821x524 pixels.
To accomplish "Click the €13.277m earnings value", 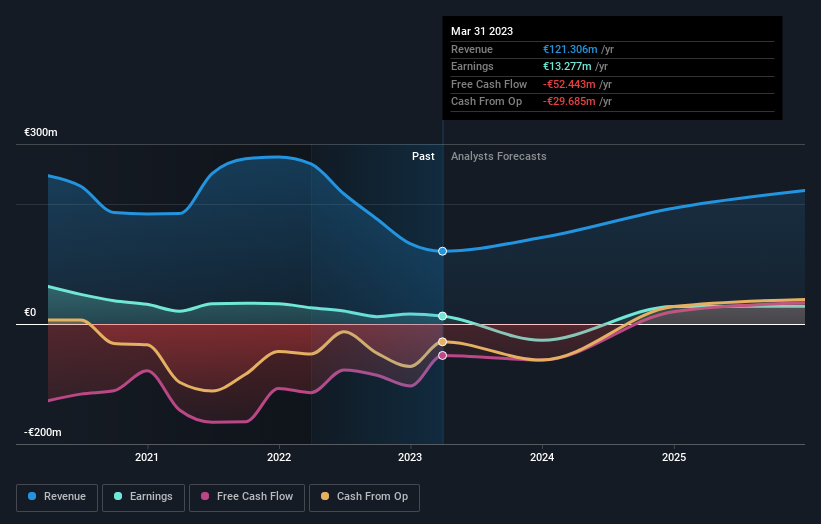I will click(567, 66).
